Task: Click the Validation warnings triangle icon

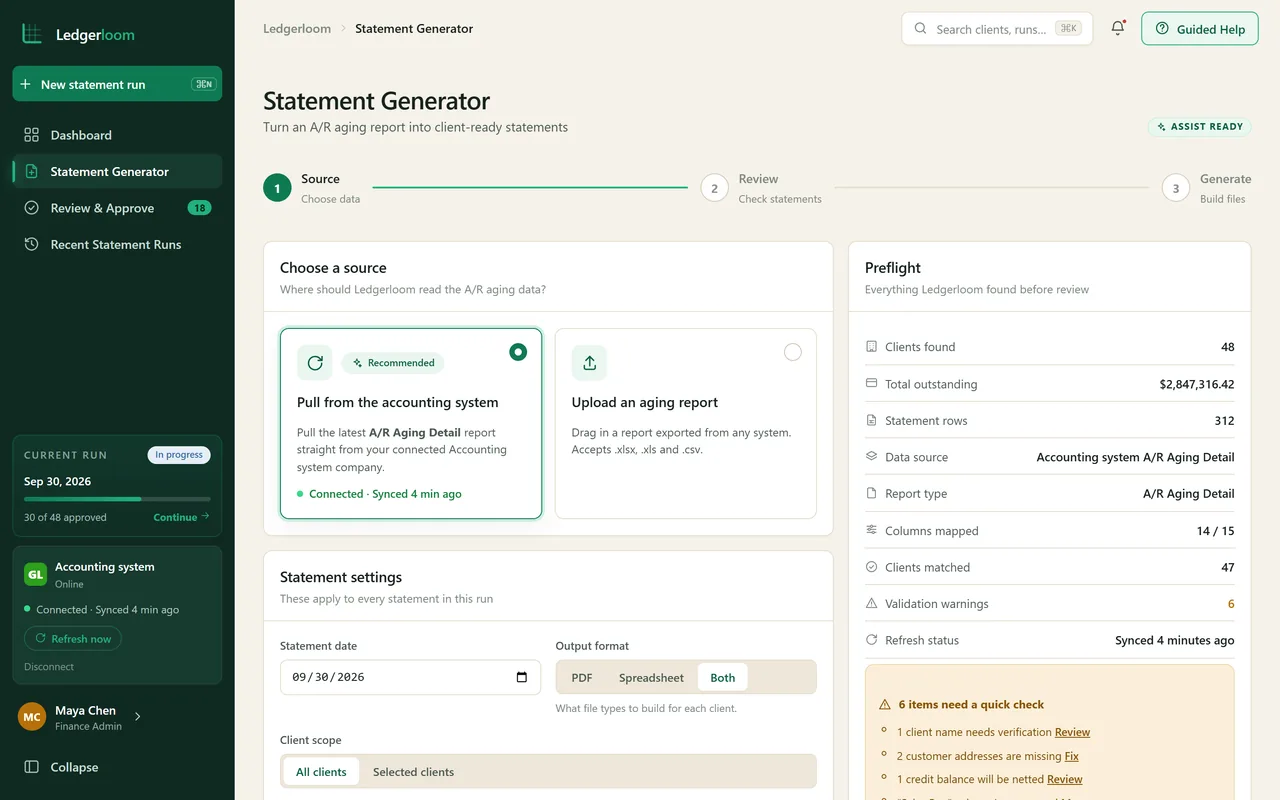Action: point(871,604)
